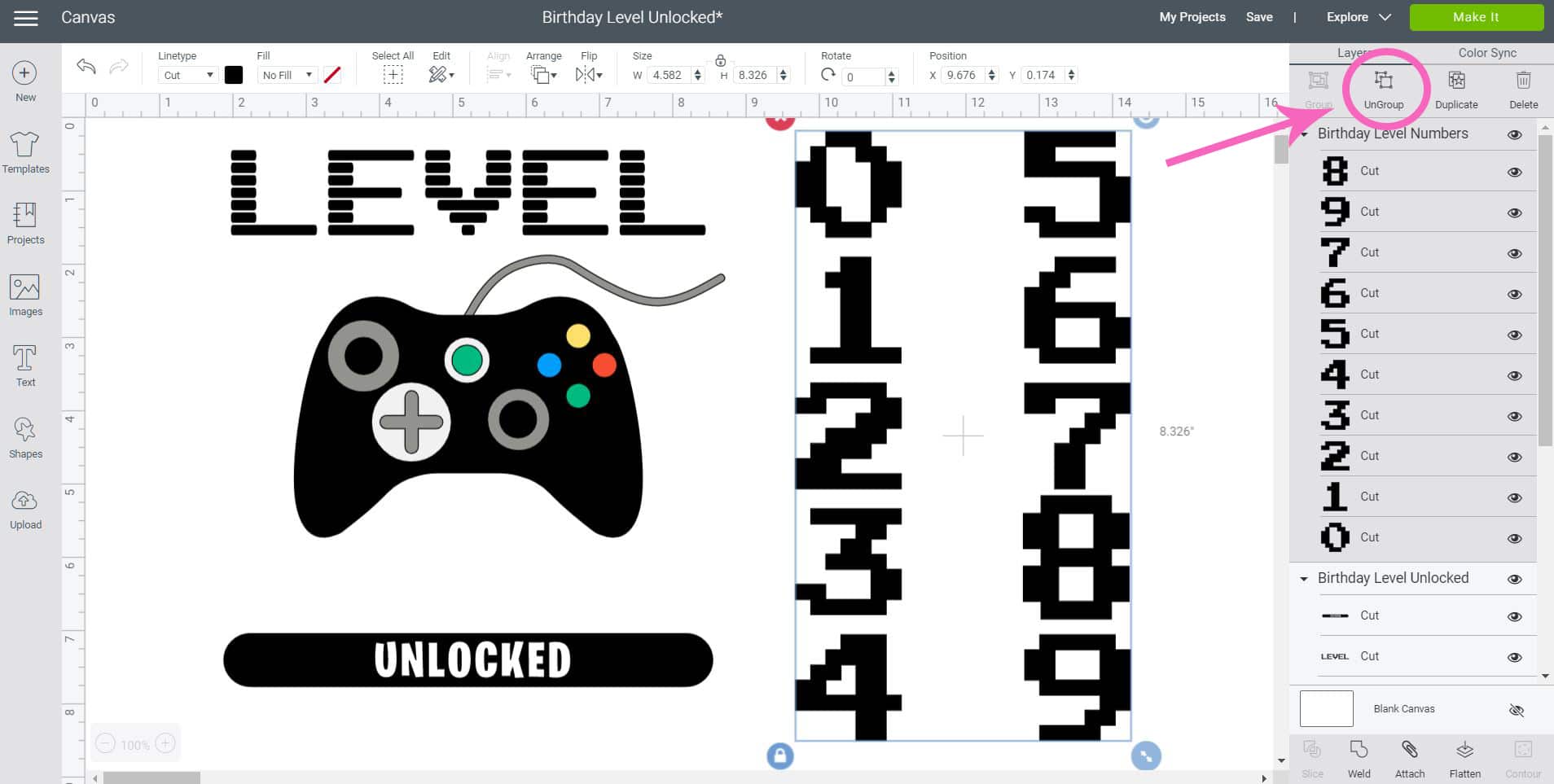Select the number 0 Cut layer
Image resolution: width=1554 pixels, height=784 pixels.
coord(1427,537)
